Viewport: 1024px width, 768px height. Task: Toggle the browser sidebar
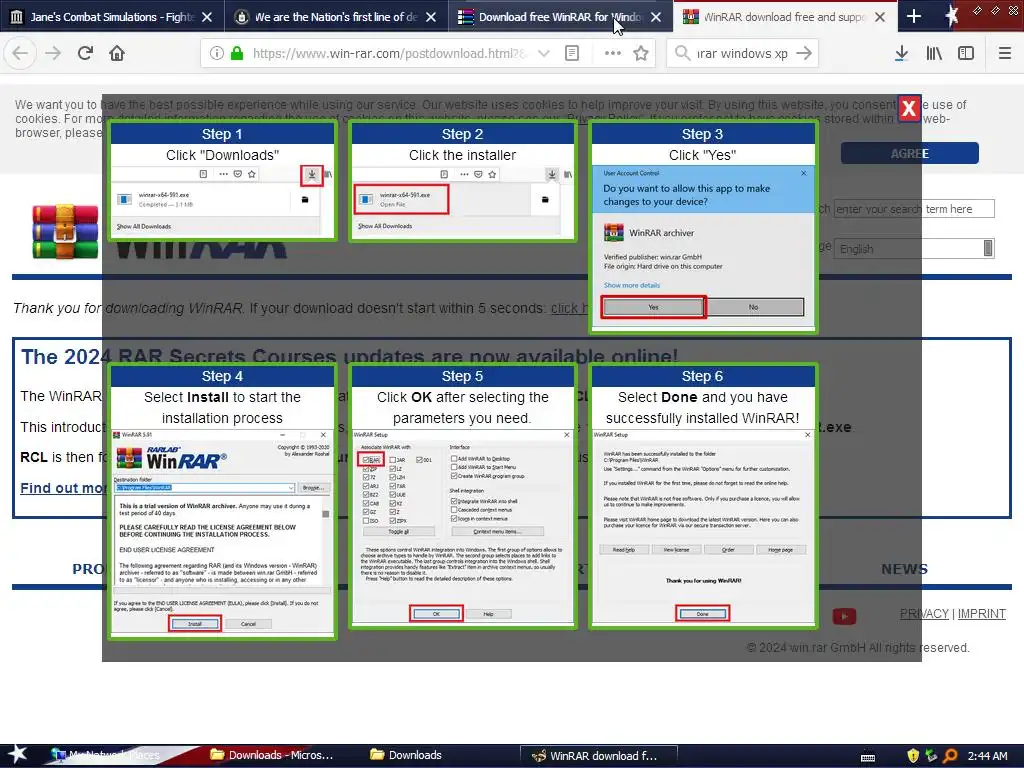click(x=966, y=54)
